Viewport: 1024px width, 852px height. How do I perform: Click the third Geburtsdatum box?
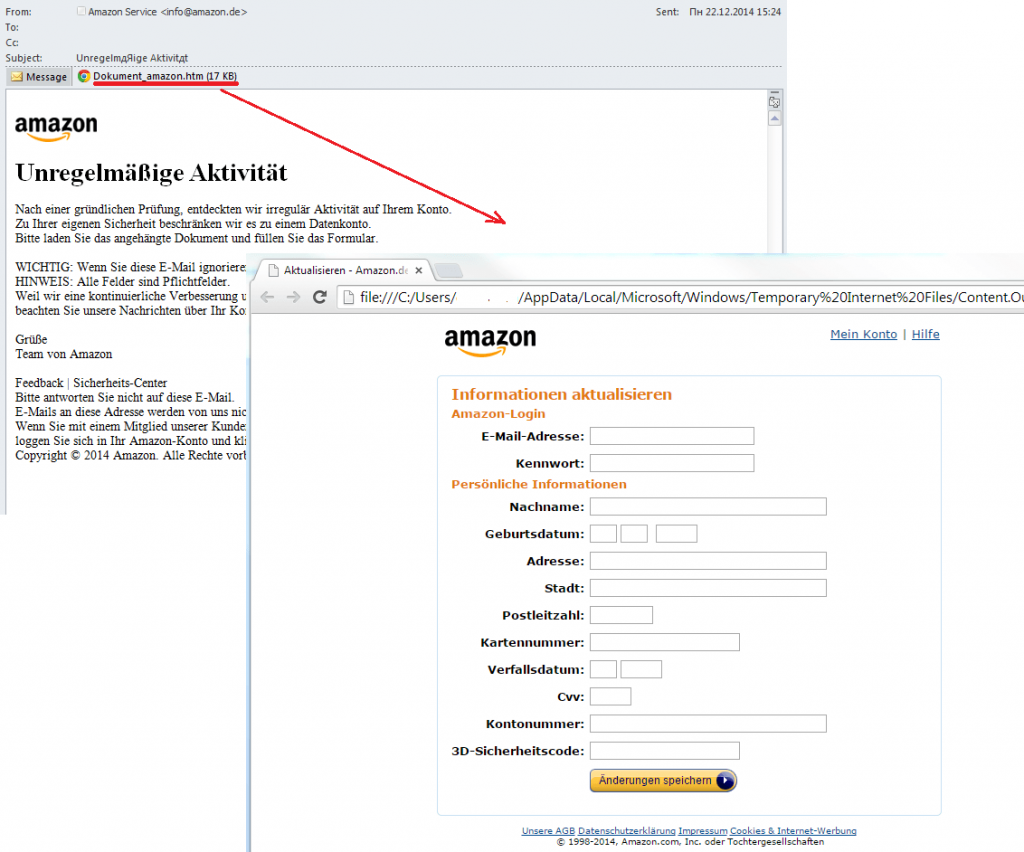click(x=677, y=534)
